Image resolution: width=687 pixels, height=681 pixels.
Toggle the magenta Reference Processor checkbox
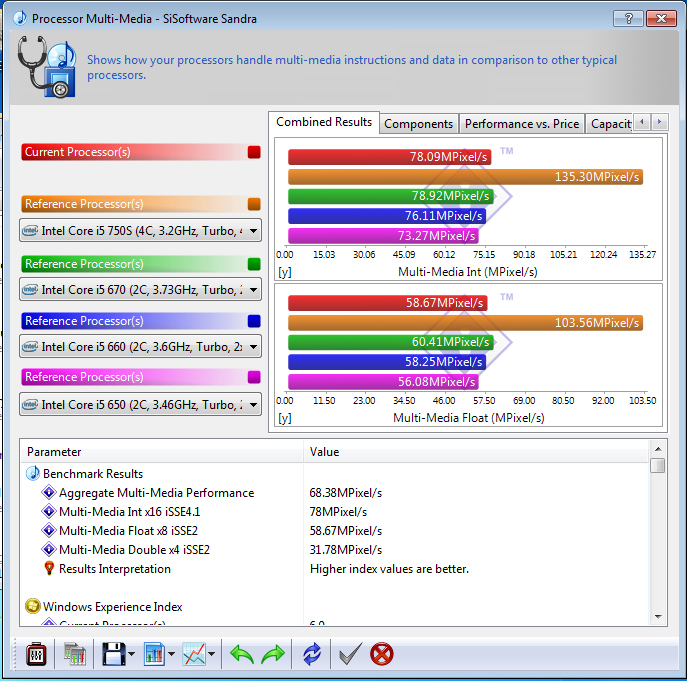click(x=254, y=377)
